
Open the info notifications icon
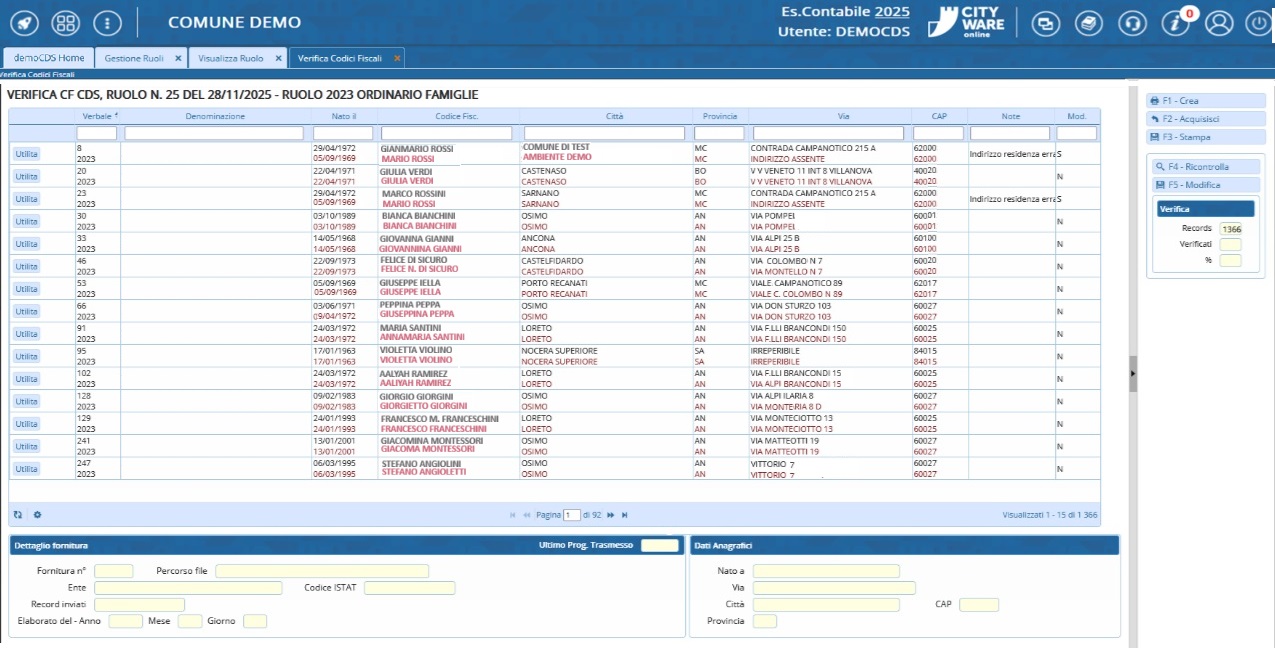[1175, 23]
